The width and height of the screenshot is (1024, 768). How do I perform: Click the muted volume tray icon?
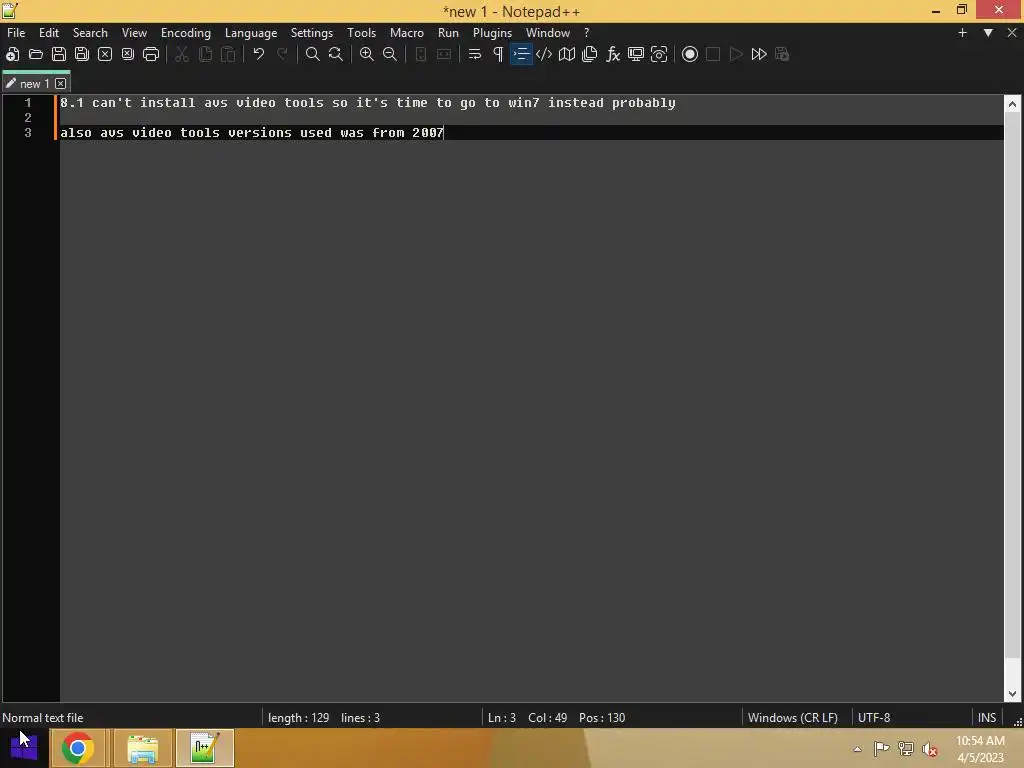[x=930, y=749]
